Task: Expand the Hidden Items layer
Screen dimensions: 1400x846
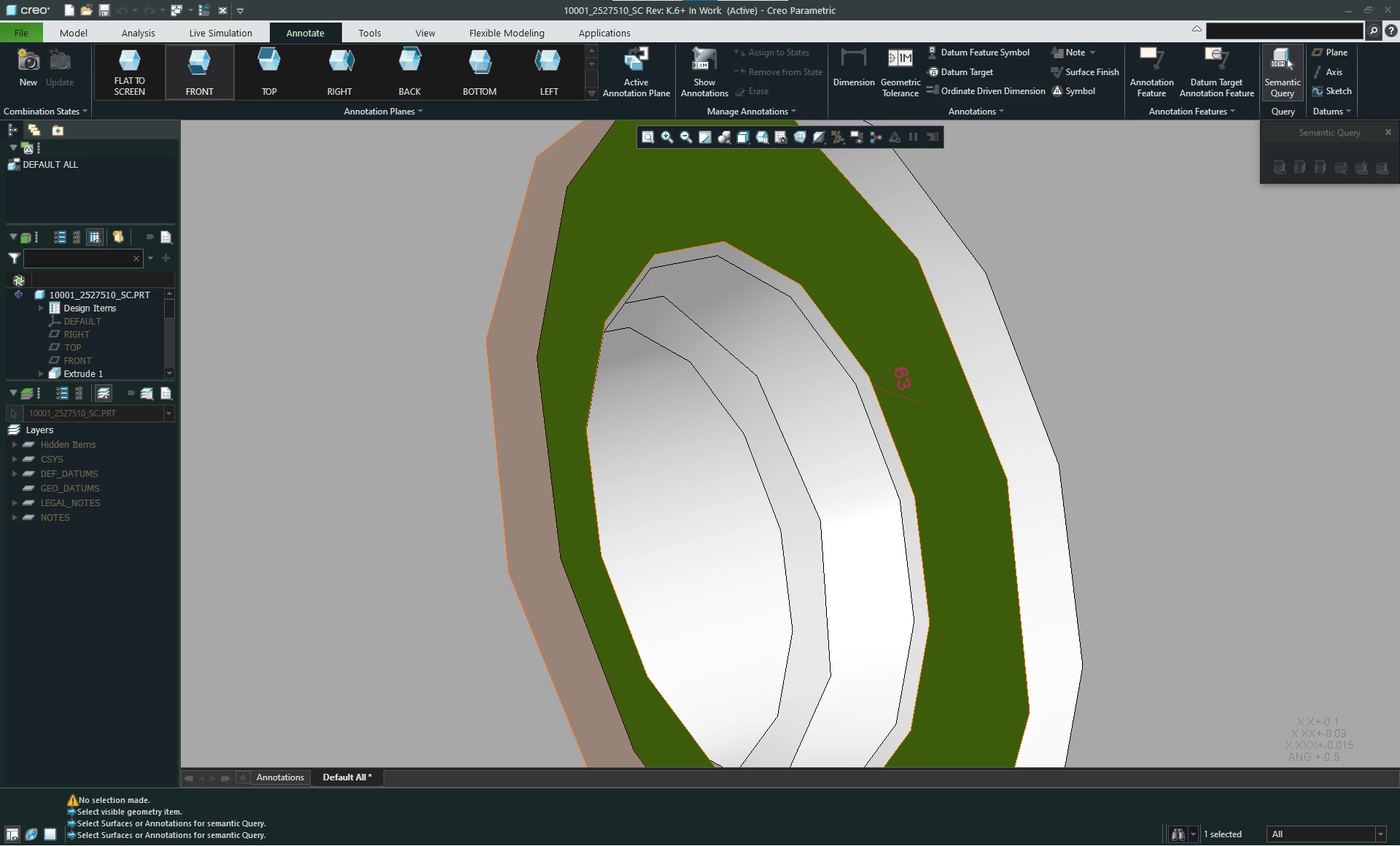Action: (15, 445)
